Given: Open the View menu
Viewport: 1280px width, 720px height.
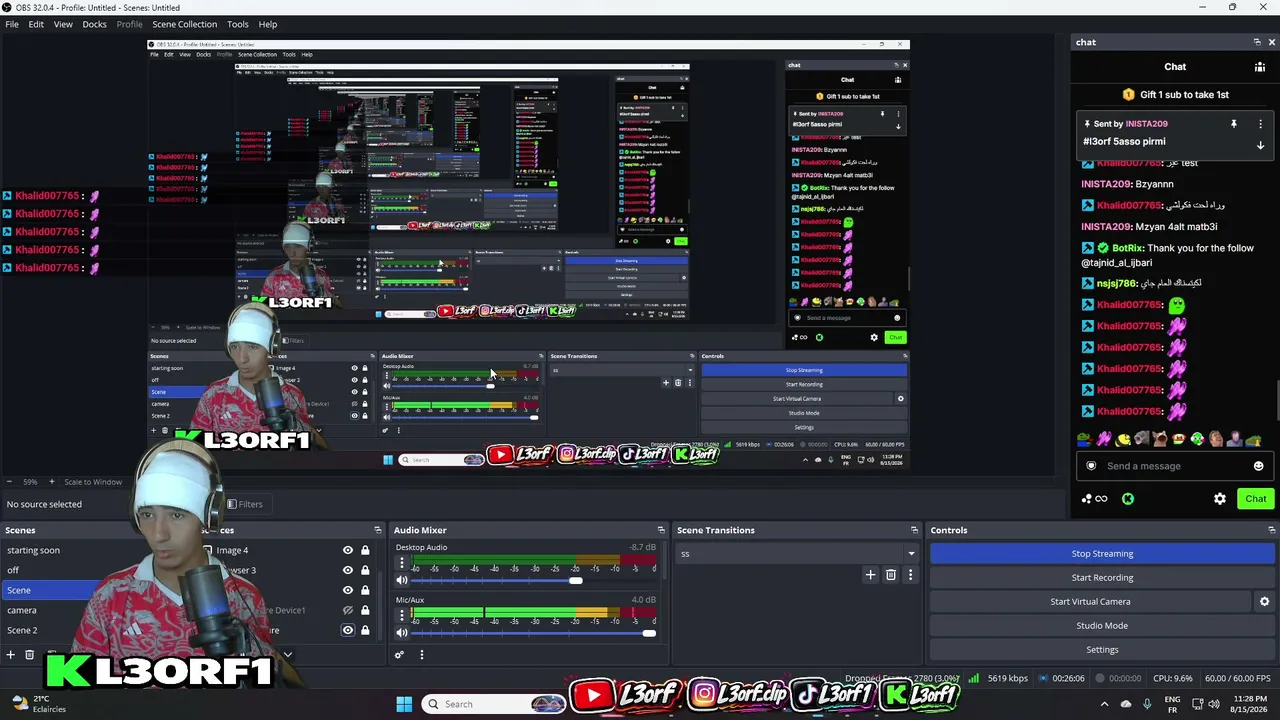Looking at the screenshot, I should [63, 24].
